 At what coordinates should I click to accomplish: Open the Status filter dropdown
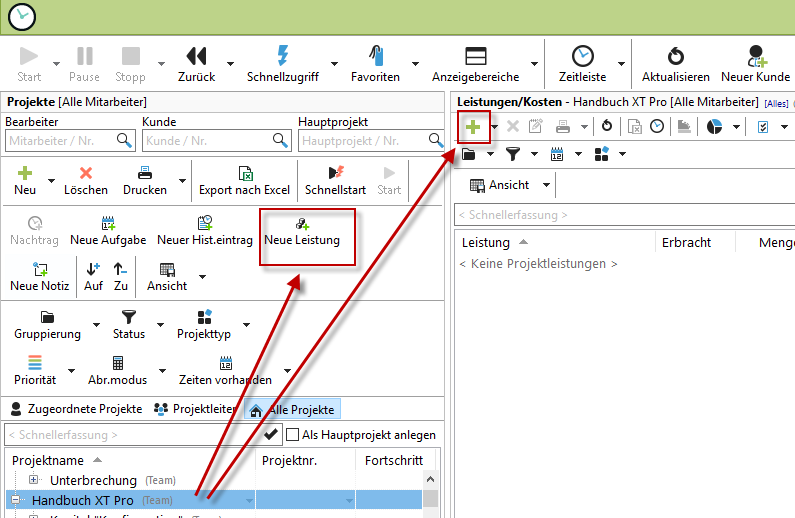tap(128, 326)
